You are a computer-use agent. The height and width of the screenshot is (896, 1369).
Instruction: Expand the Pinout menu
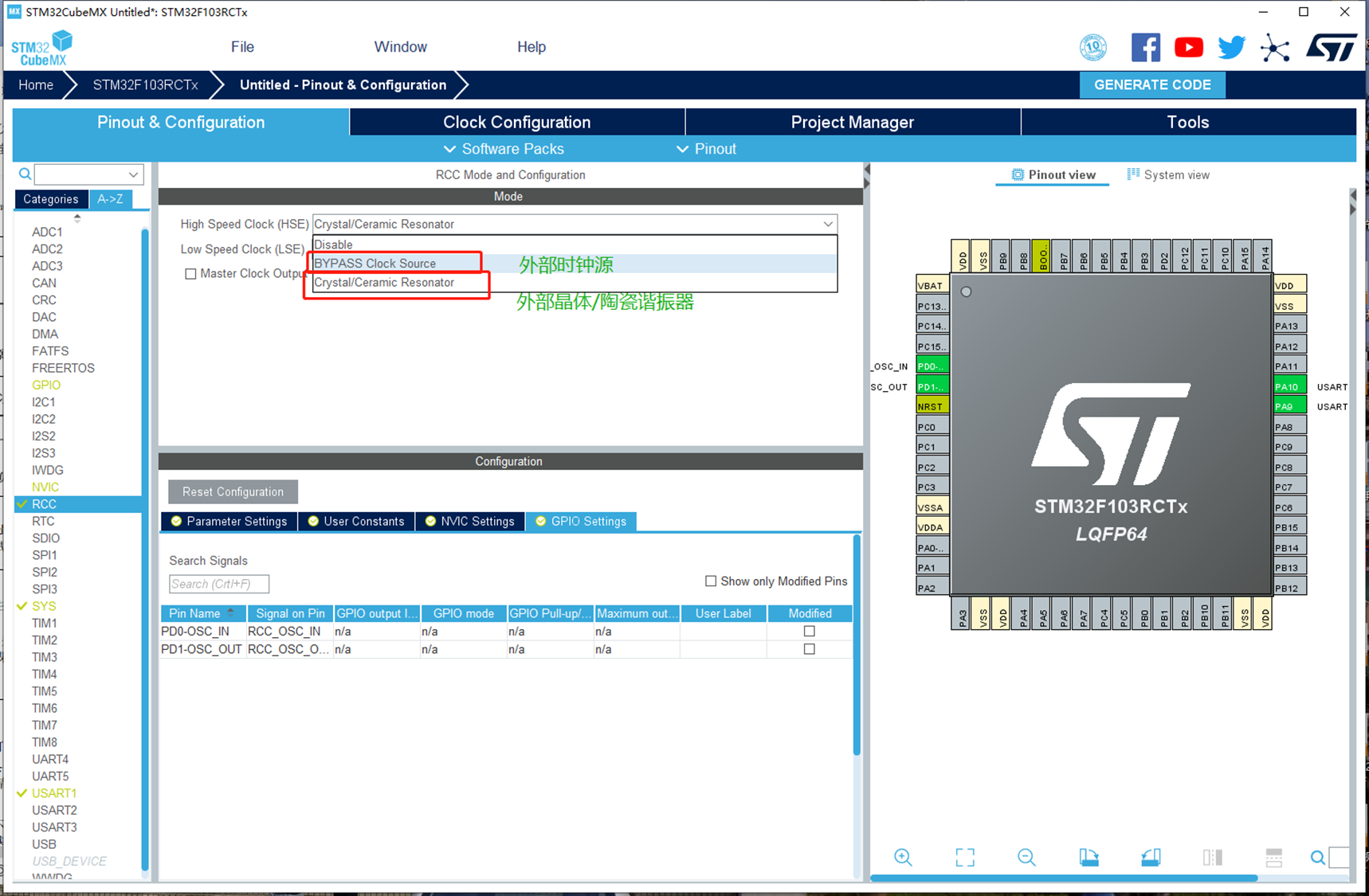(705, 149)
